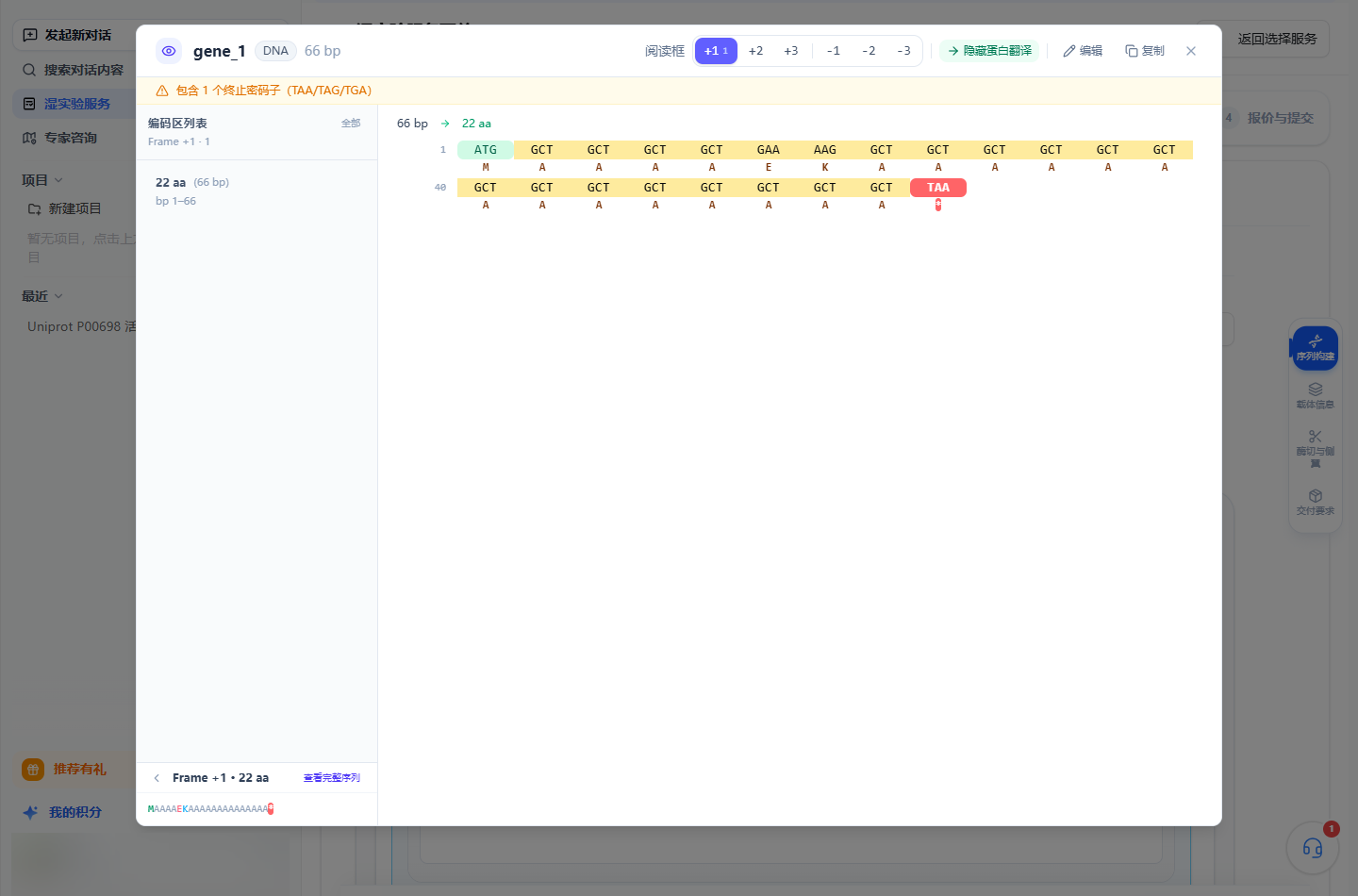
Task: Open 湿实验服务 in the sidebar
Action: [x=75, y=104]
